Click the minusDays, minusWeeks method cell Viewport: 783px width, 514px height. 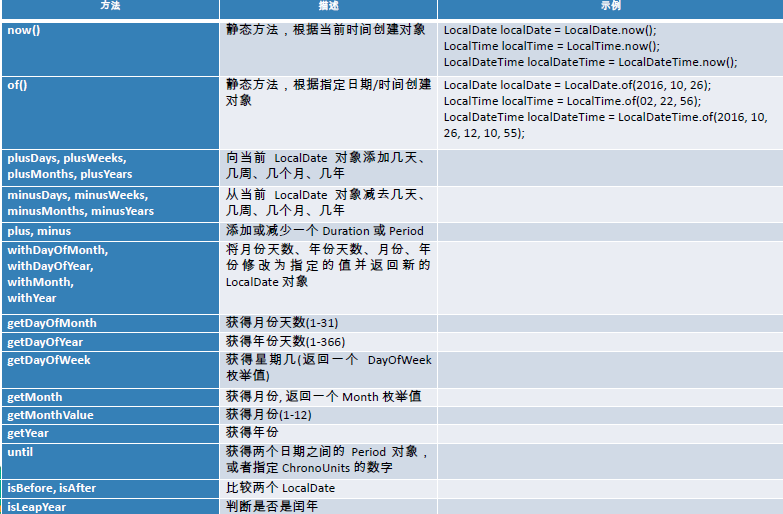(x=110, y=204)
